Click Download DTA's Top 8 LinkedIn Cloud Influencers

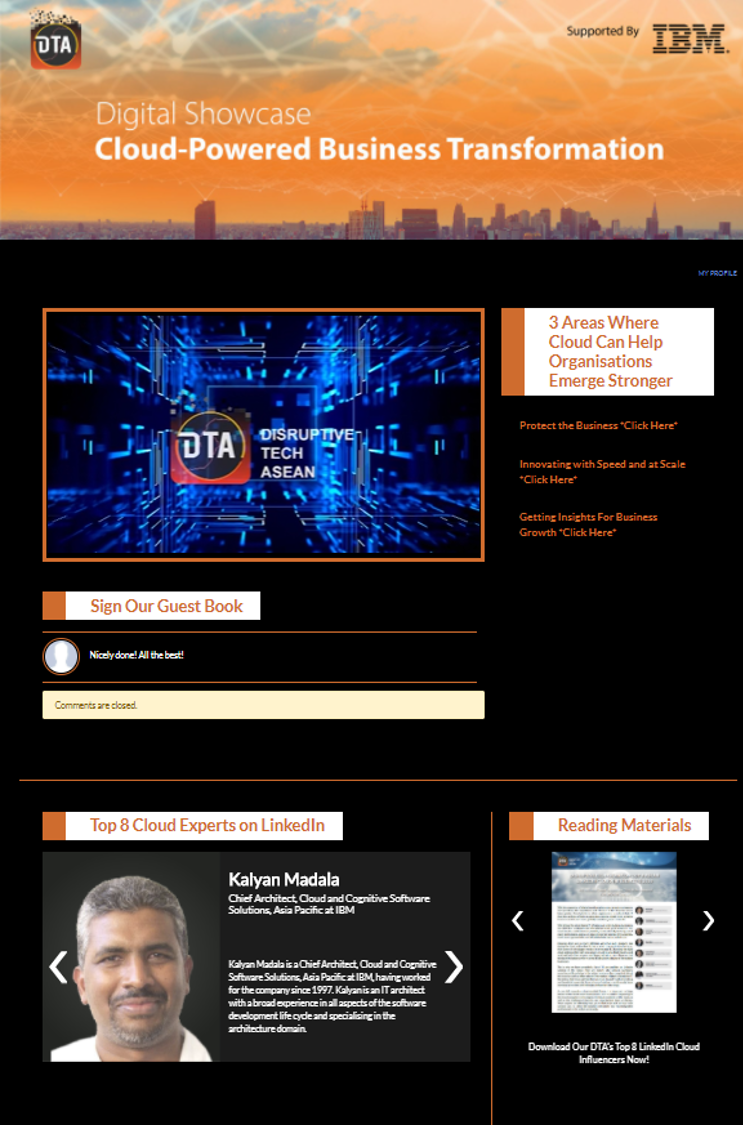click(614, 1053)
